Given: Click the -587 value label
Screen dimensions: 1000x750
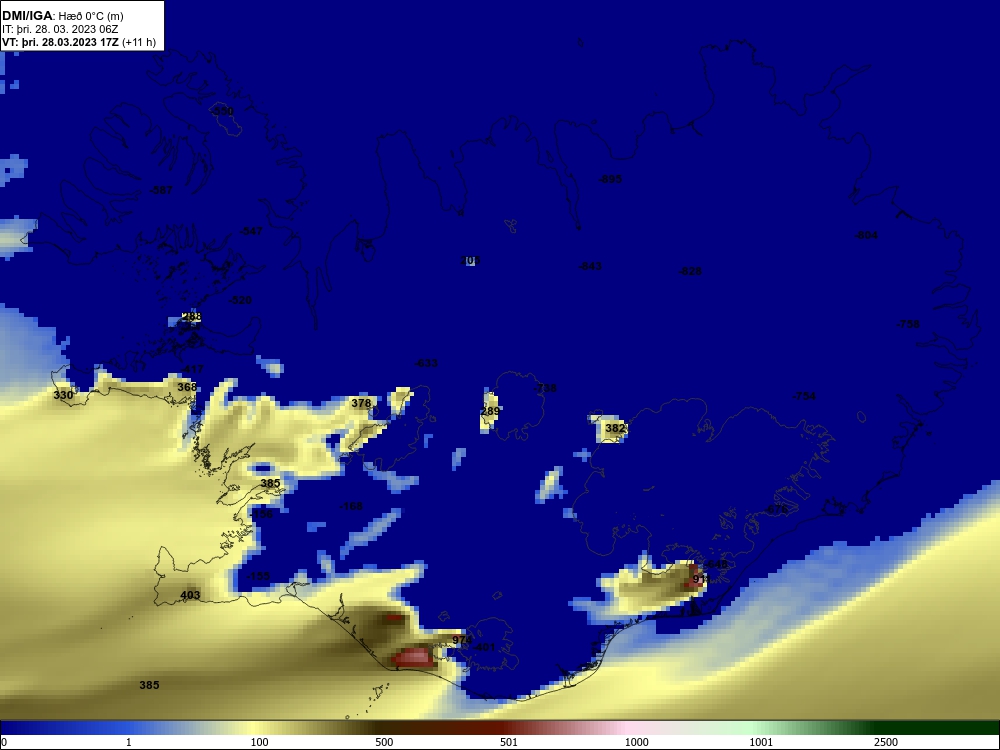Looking at the screenshot, I should (161, 190).
